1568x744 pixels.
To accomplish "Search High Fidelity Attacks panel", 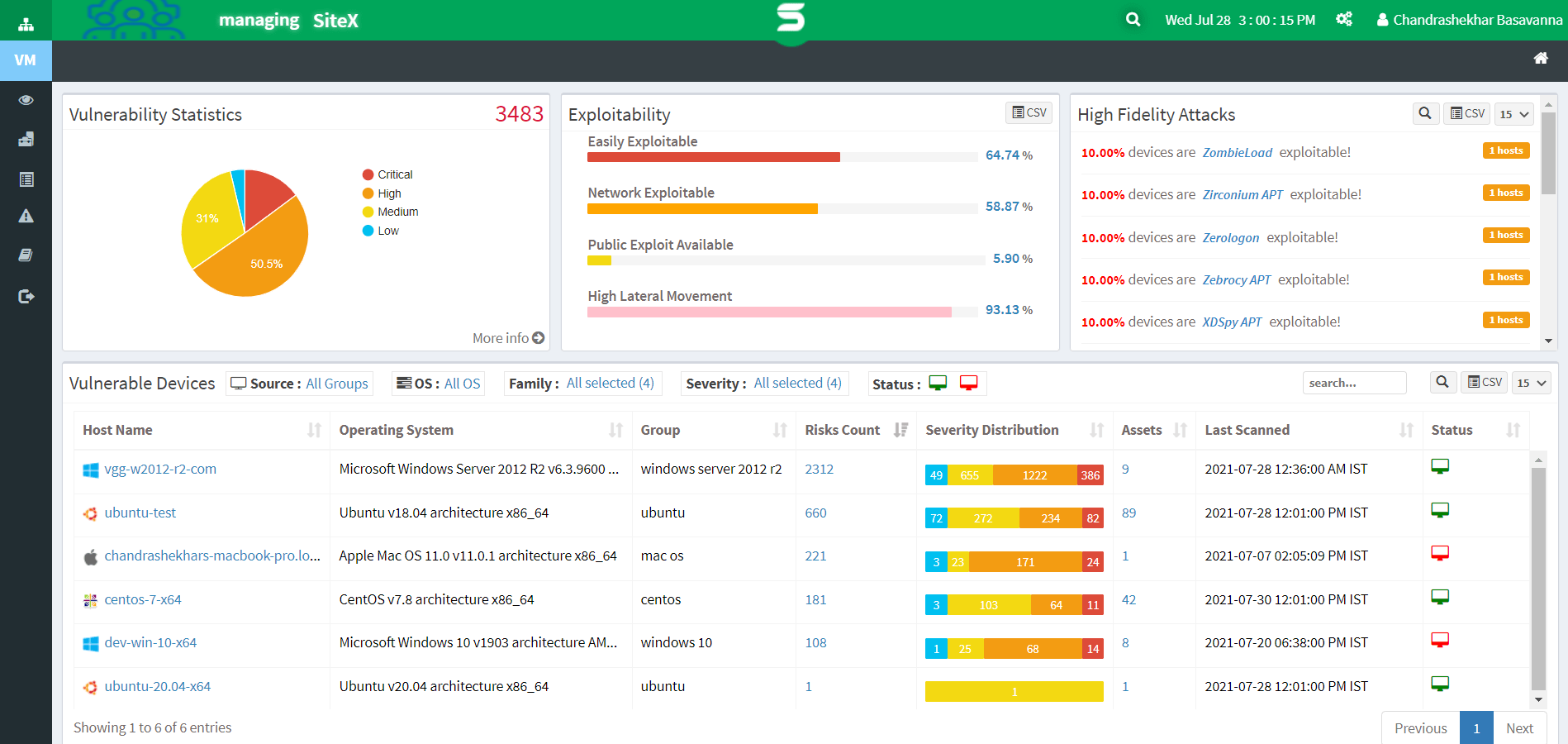I will [1425, 113].
